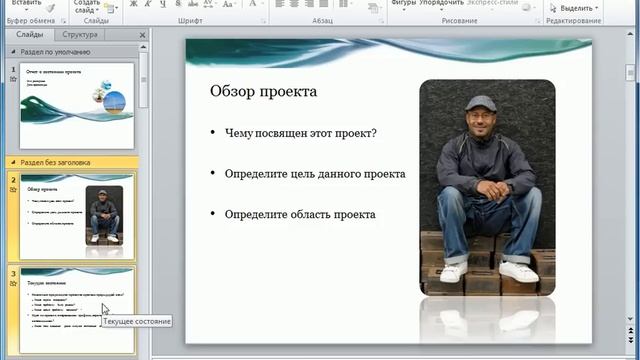Click bullet Чему посвящен этот проект?
Image resolution: width=640 pixels, height=360 pixels.
[x=300, y=133]
